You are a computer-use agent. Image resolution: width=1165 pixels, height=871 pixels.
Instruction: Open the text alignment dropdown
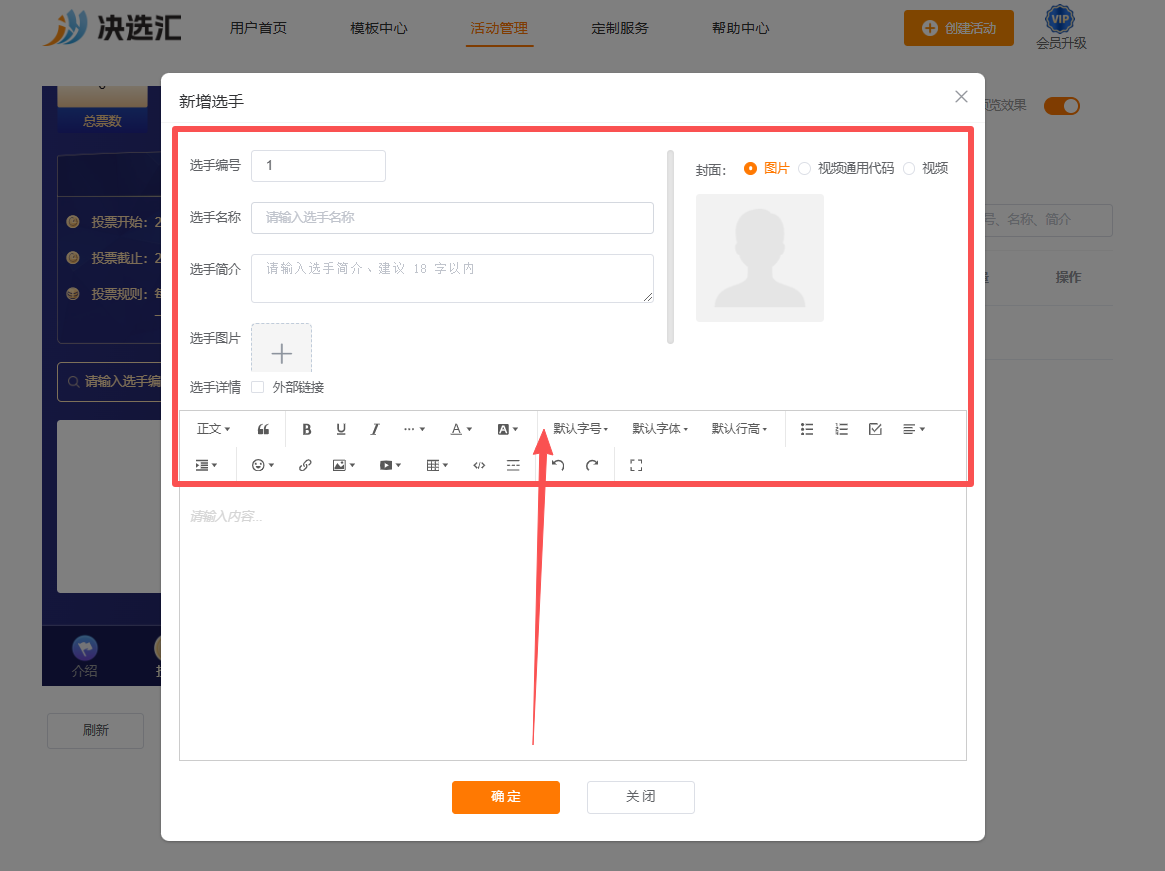point(914,429)
